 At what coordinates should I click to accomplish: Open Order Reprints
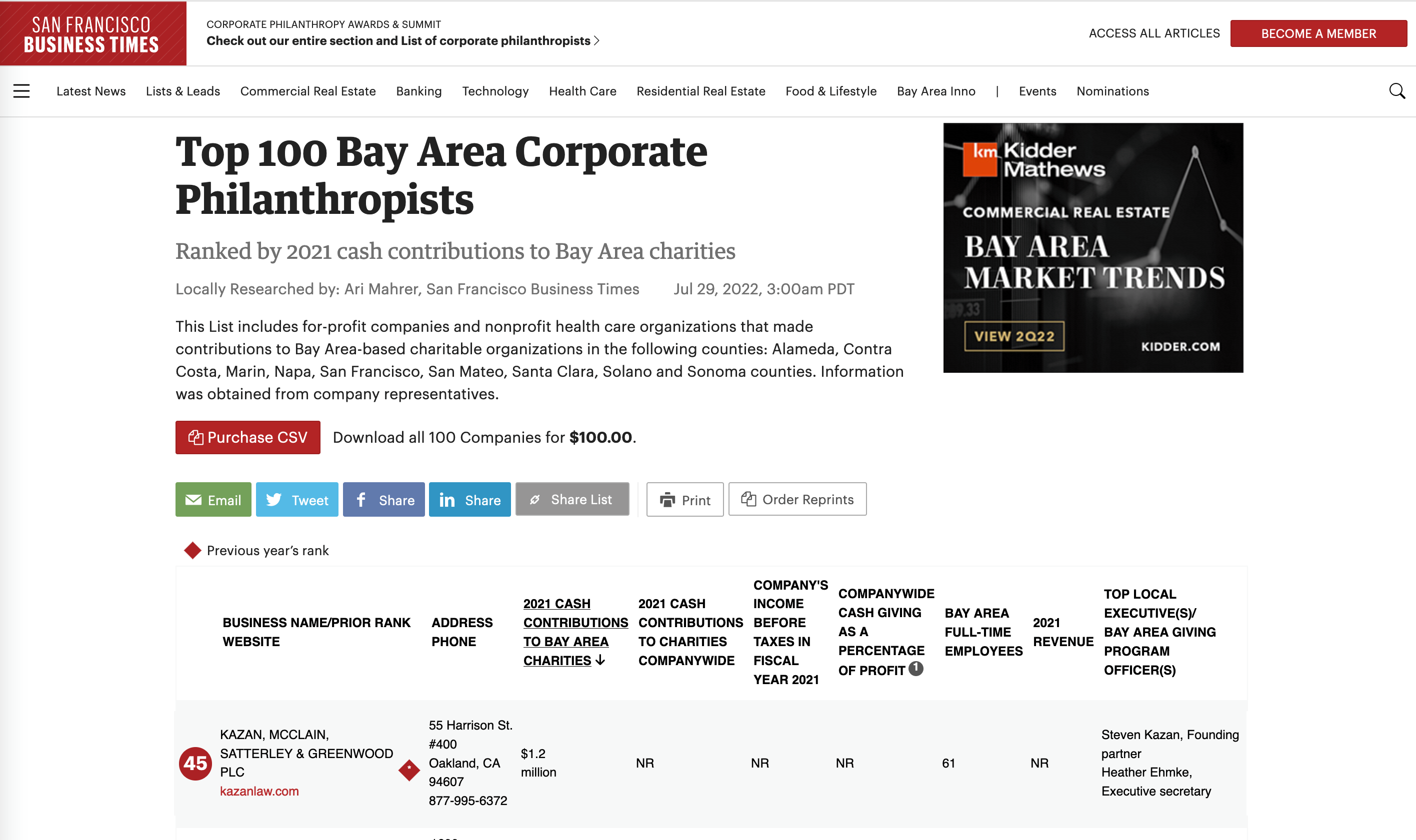tap(797, 499)
